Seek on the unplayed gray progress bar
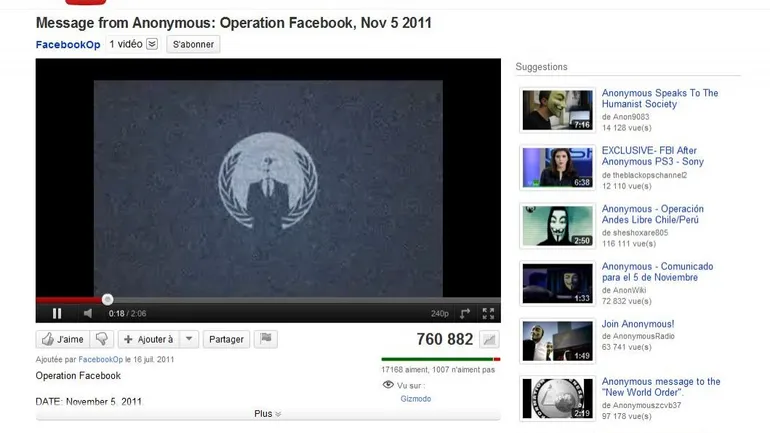The image size is (770, 433). pyautogui.click(x=307, y=299)
